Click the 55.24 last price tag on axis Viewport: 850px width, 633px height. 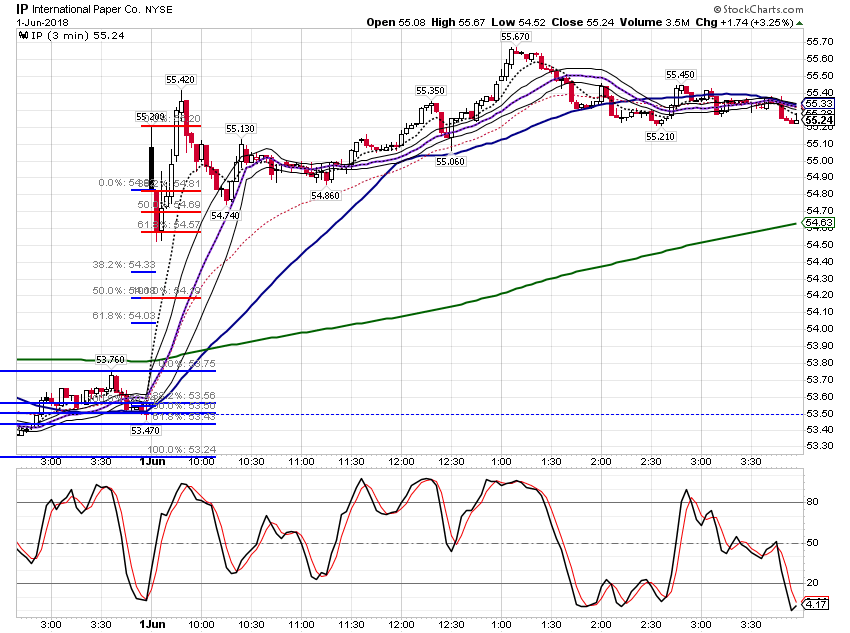819,120
